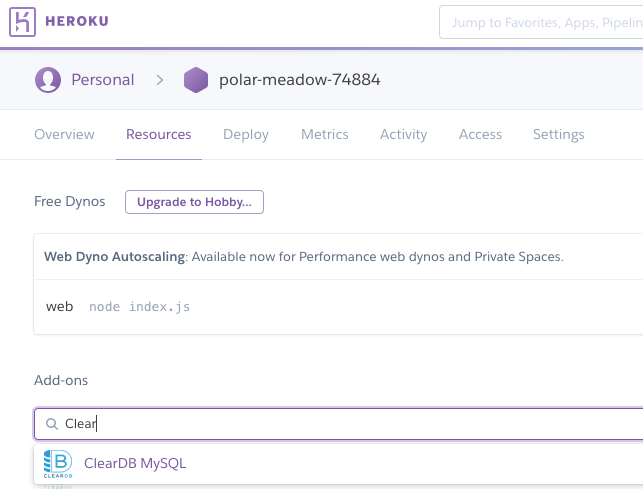Open the Personal breadcrumb link

coord(103,80)
